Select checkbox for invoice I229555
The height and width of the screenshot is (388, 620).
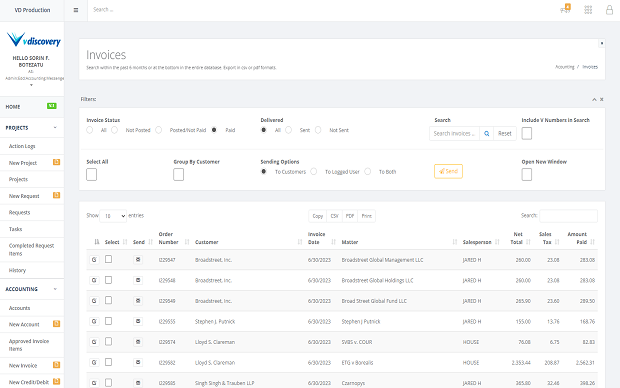coord(108,321)
